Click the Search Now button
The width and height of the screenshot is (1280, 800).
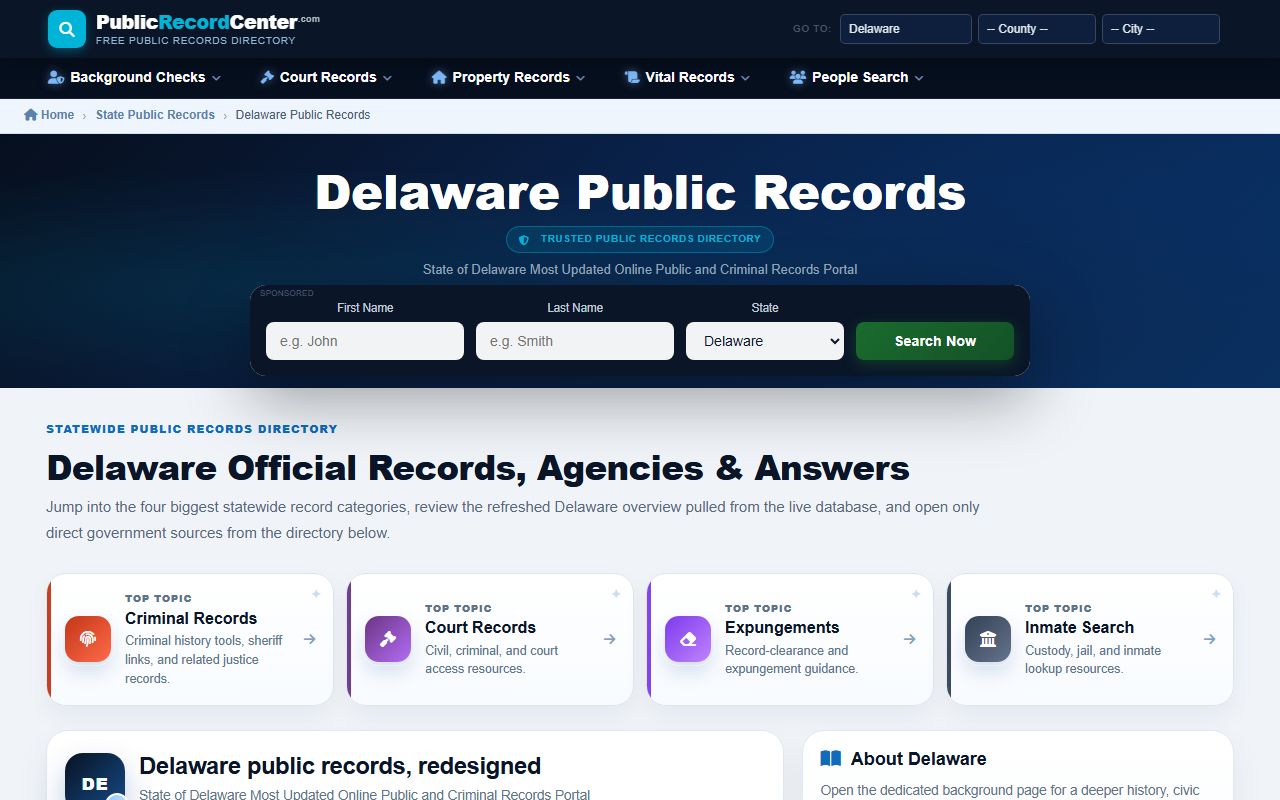tap(935, 341)
